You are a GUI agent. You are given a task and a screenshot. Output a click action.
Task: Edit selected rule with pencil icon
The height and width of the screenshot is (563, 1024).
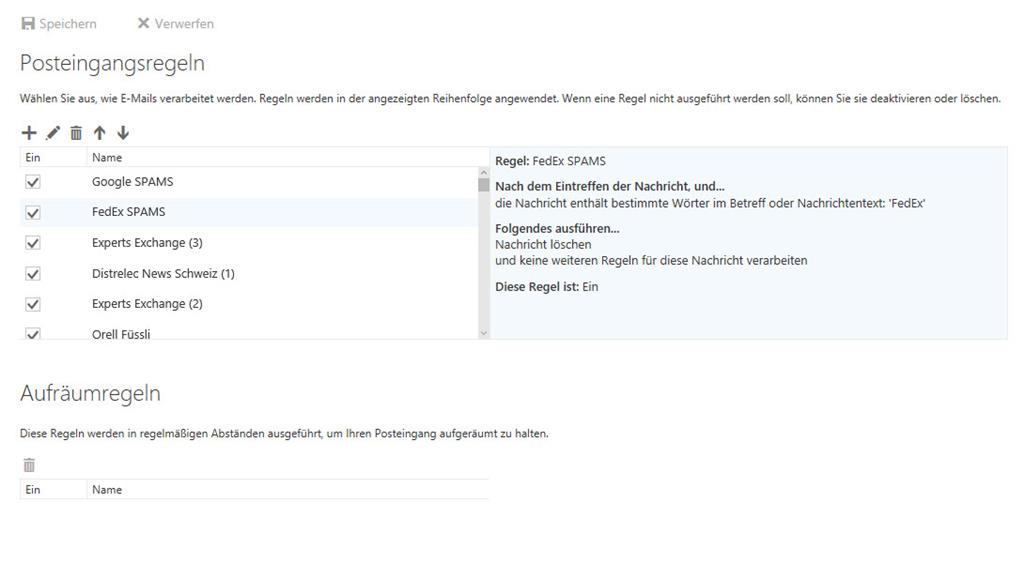pos(53,133)
